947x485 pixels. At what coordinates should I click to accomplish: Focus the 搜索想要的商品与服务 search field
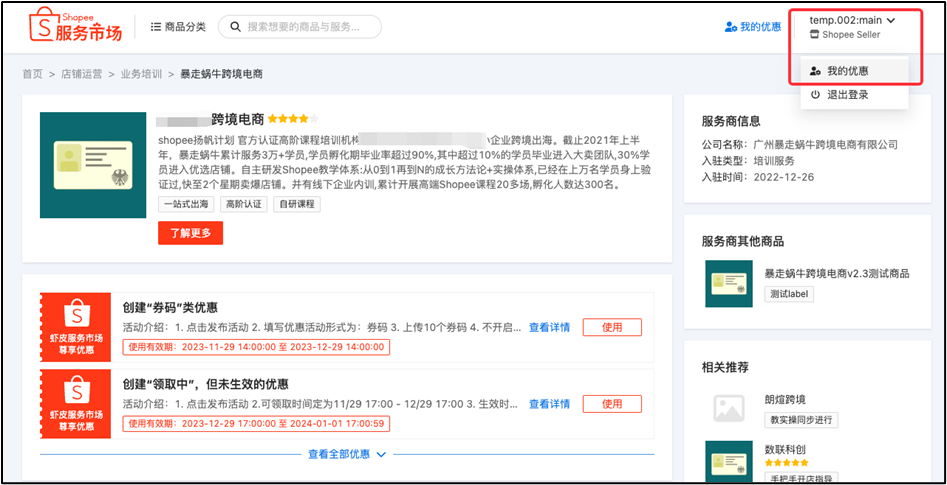(300, 27)
